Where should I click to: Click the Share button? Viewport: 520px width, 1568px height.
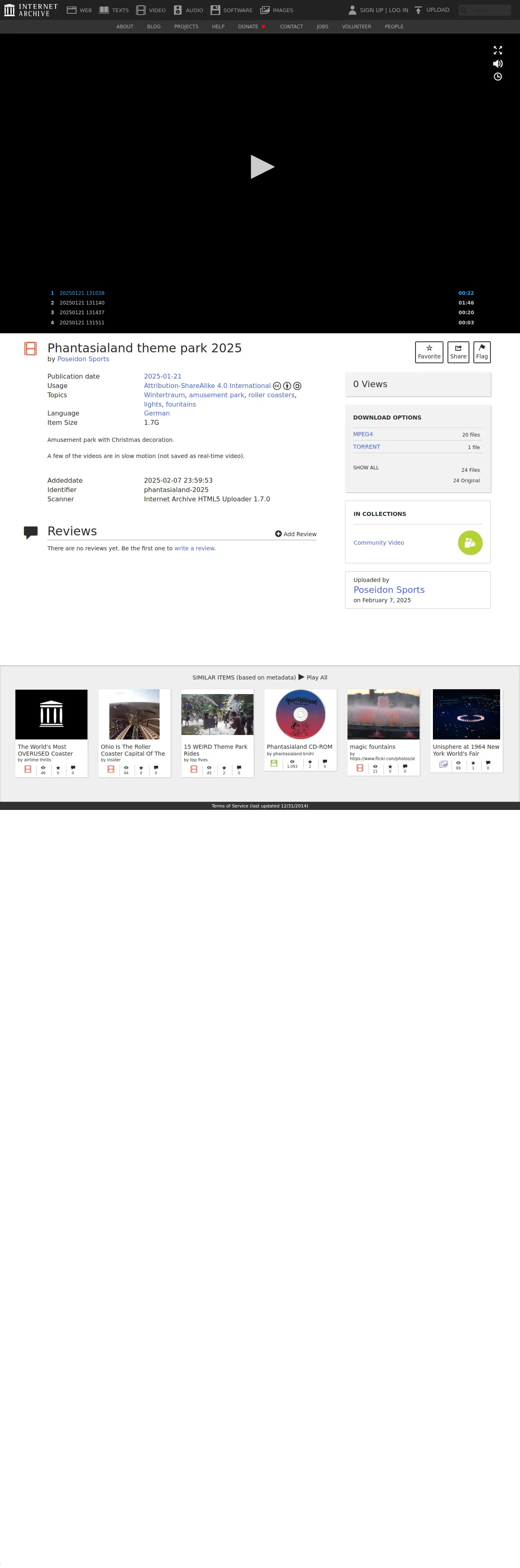pos(458,352)
